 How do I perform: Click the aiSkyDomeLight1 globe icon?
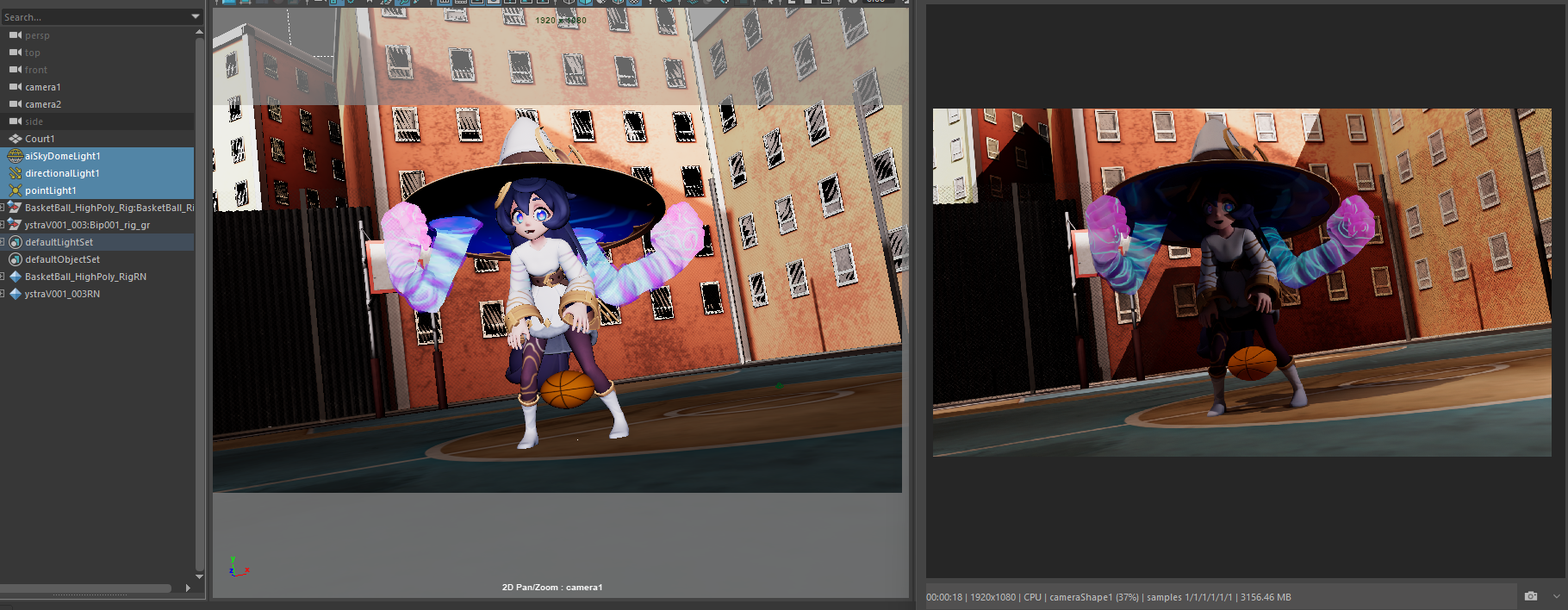[x=15, y=156]
